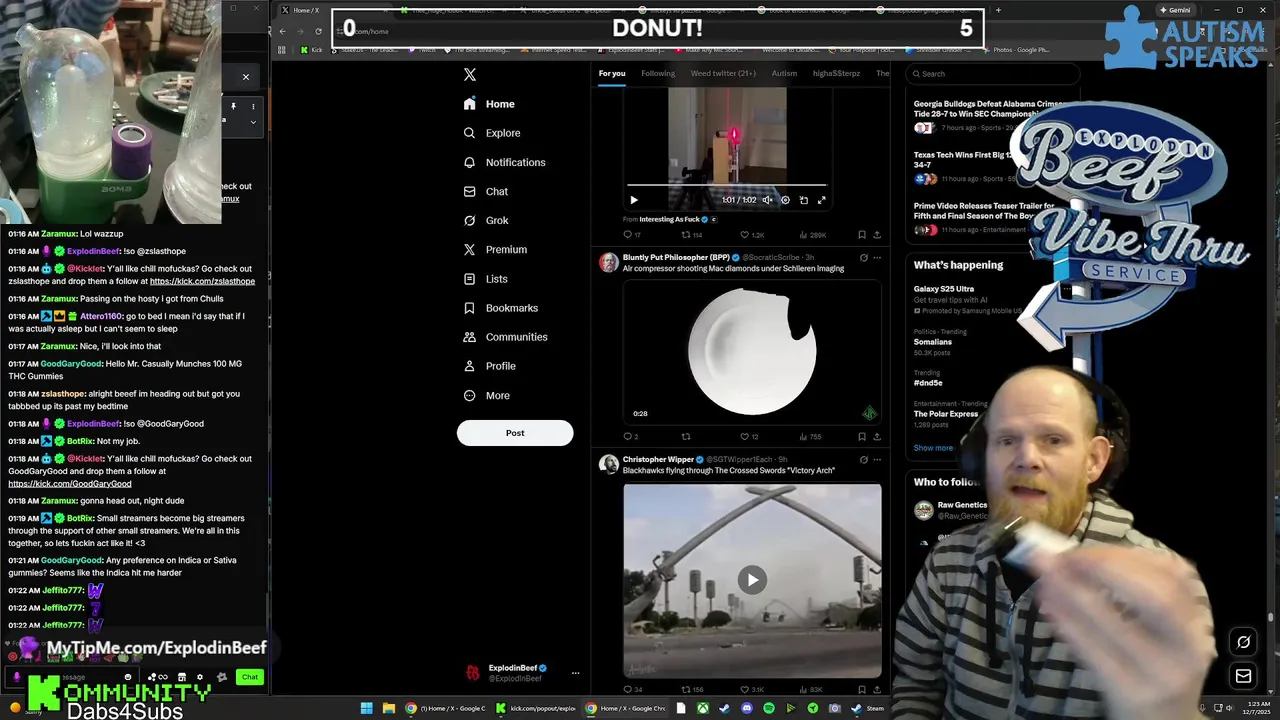Image resolution: width=1280 pixels, height=720 pixels.
Task: Open a new Chrome tab plus button
Action: pos(998,10)
